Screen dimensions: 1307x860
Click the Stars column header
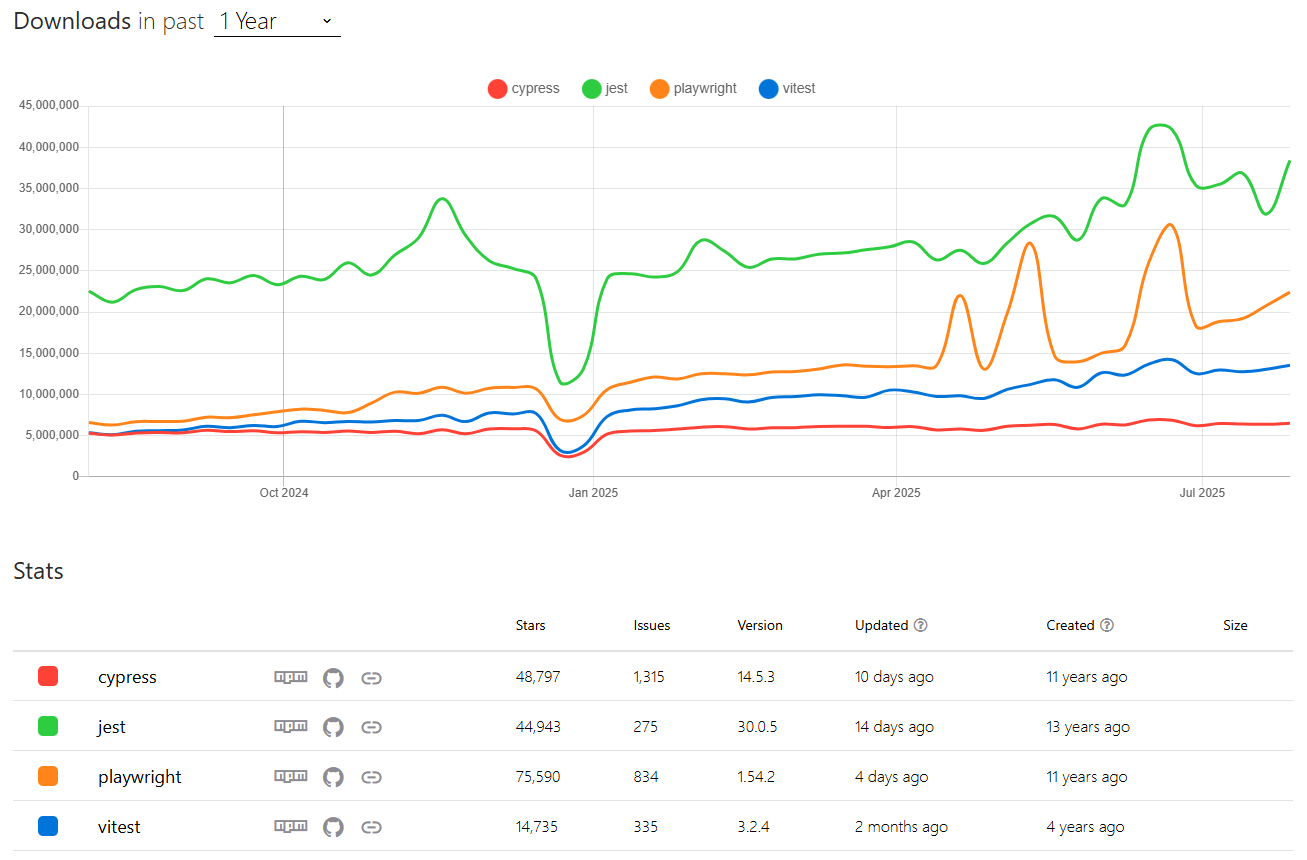coord(531,625)
